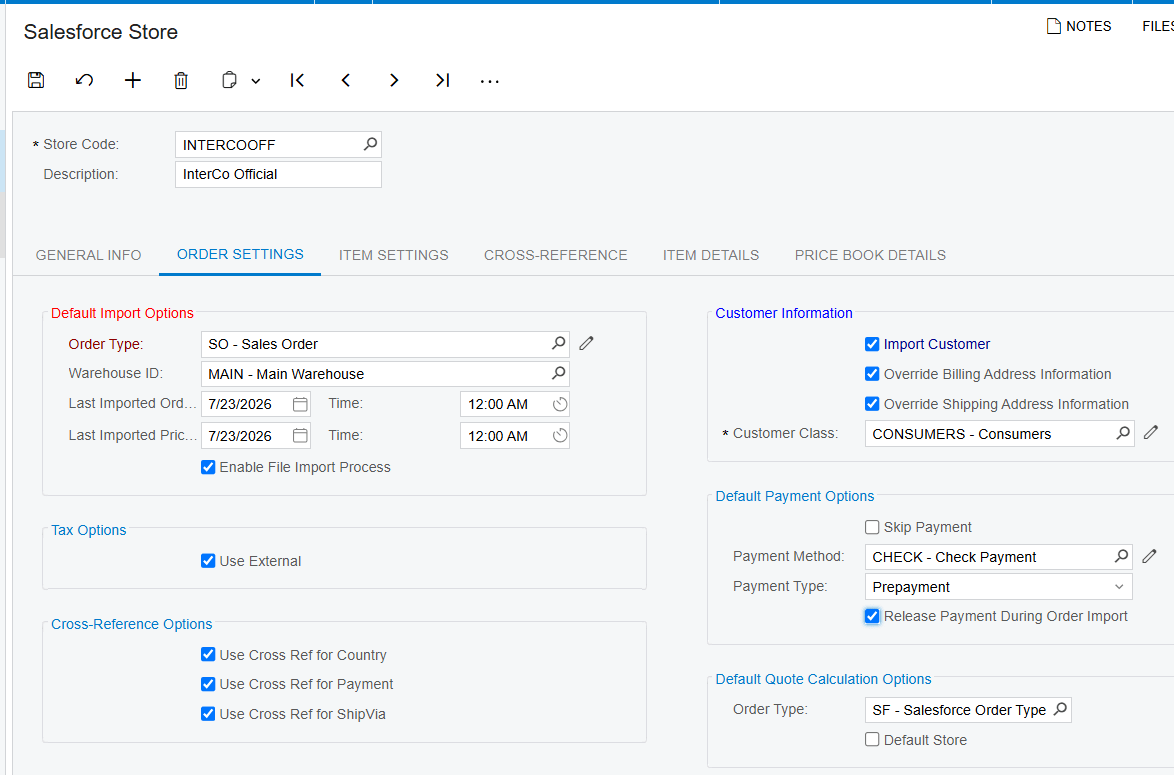Open the Price Book Details tab

coord(870,255)
